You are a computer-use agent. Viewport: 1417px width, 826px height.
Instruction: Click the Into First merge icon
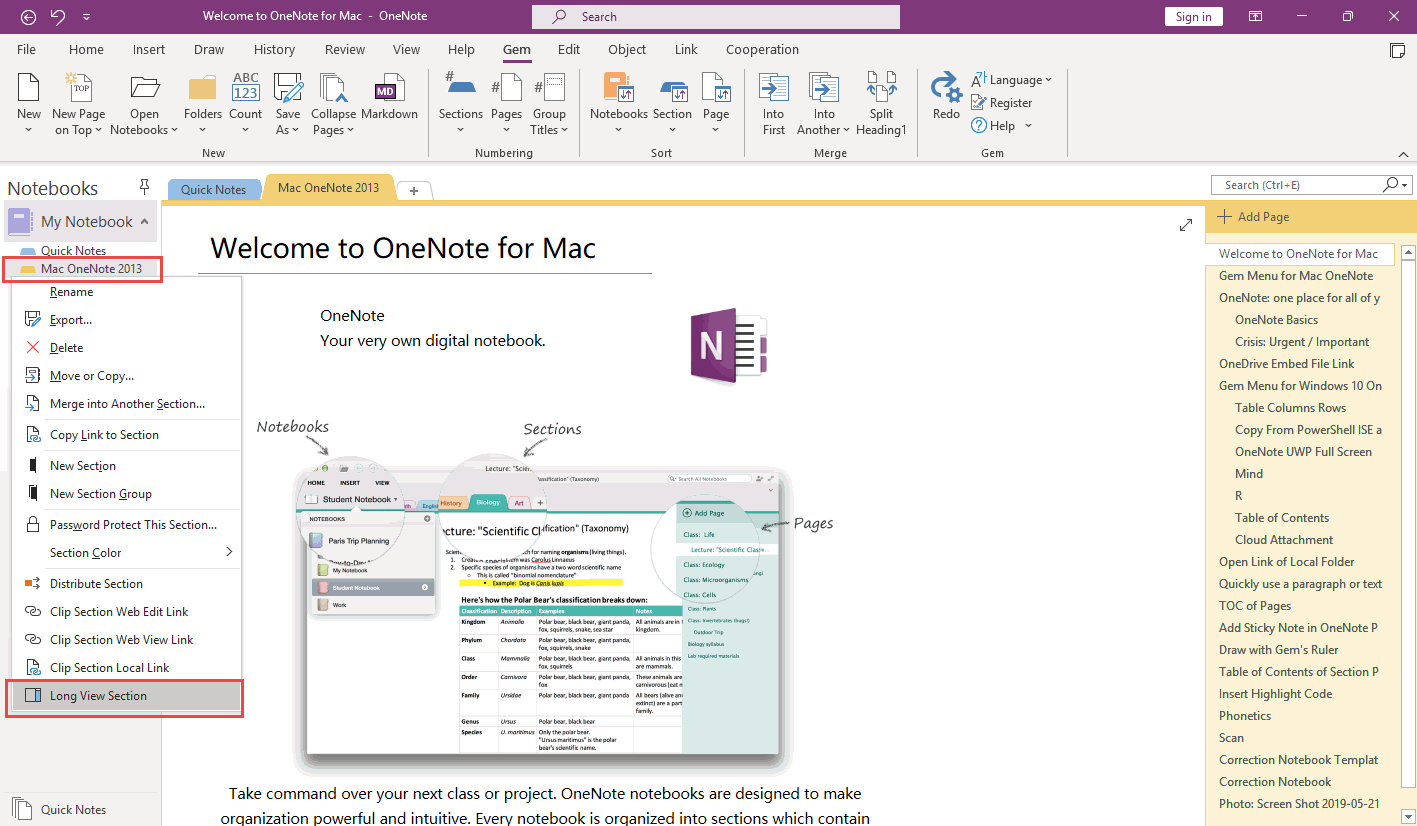774,88
